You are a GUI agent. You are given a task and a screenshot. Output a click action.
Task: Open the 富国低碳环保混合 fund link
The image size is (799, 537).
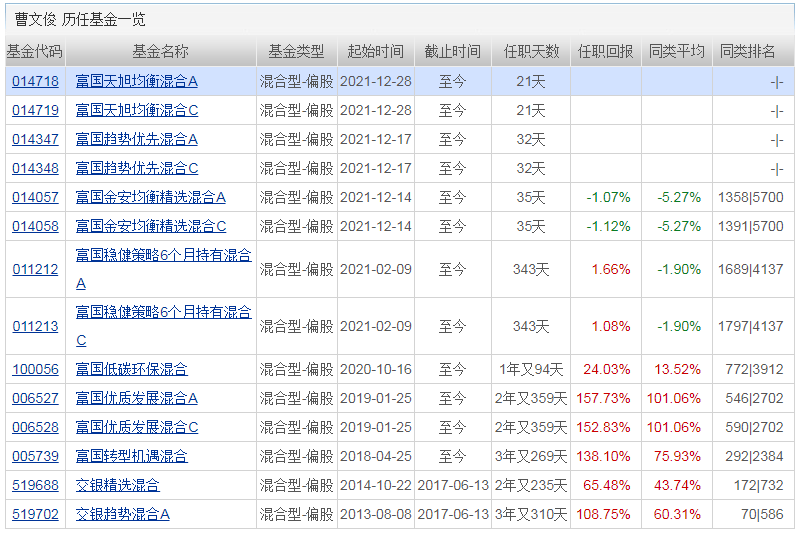[x=131, y=370]
